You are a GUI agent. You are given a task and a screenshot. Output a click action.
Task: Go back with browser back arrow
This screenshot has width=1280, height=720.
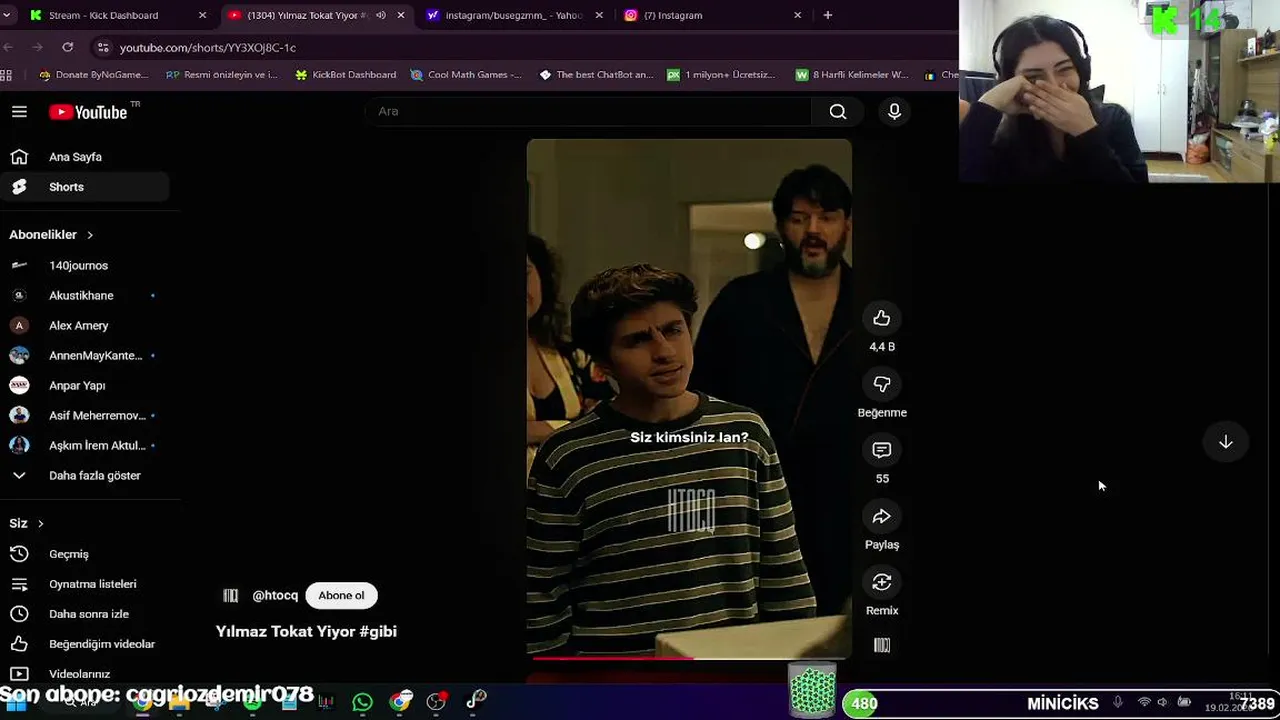point(8,47)
